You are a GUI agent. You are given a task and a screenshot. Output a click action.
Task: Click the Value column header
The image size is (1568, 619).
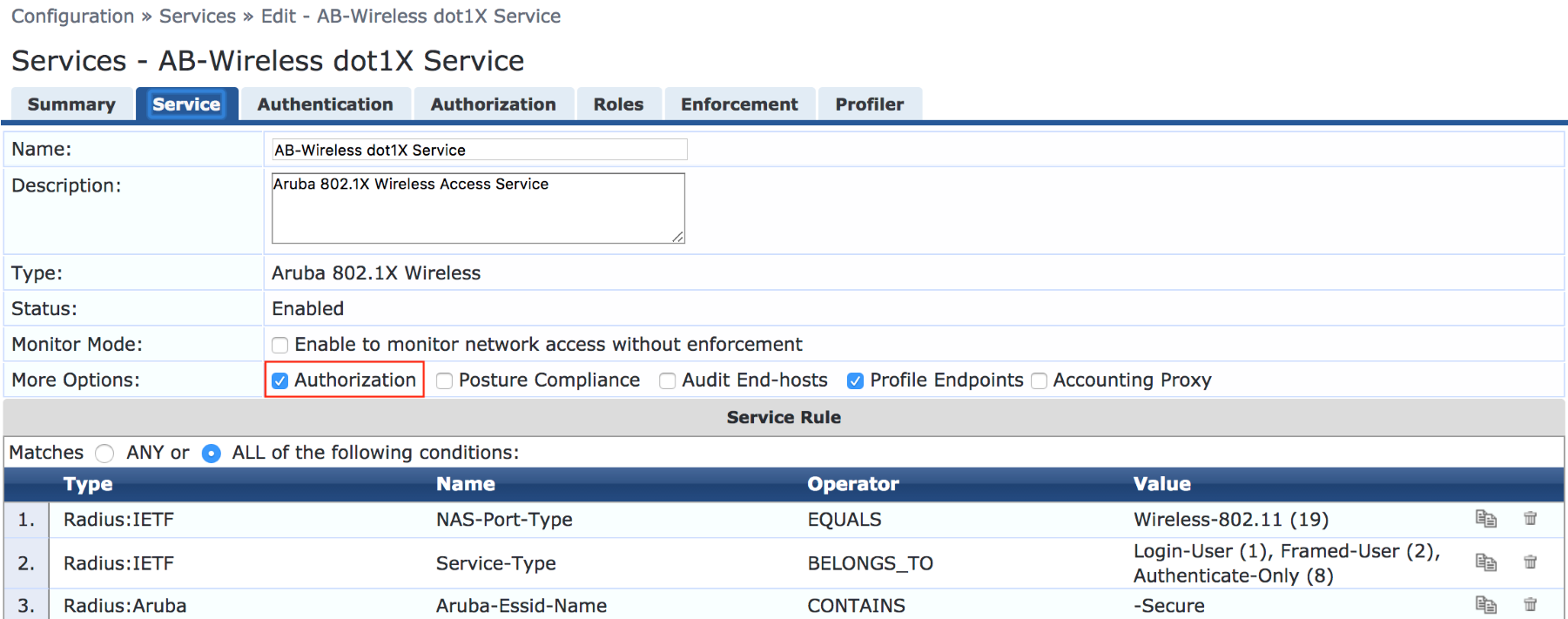pyautogui.click(x=1162, y=484)
